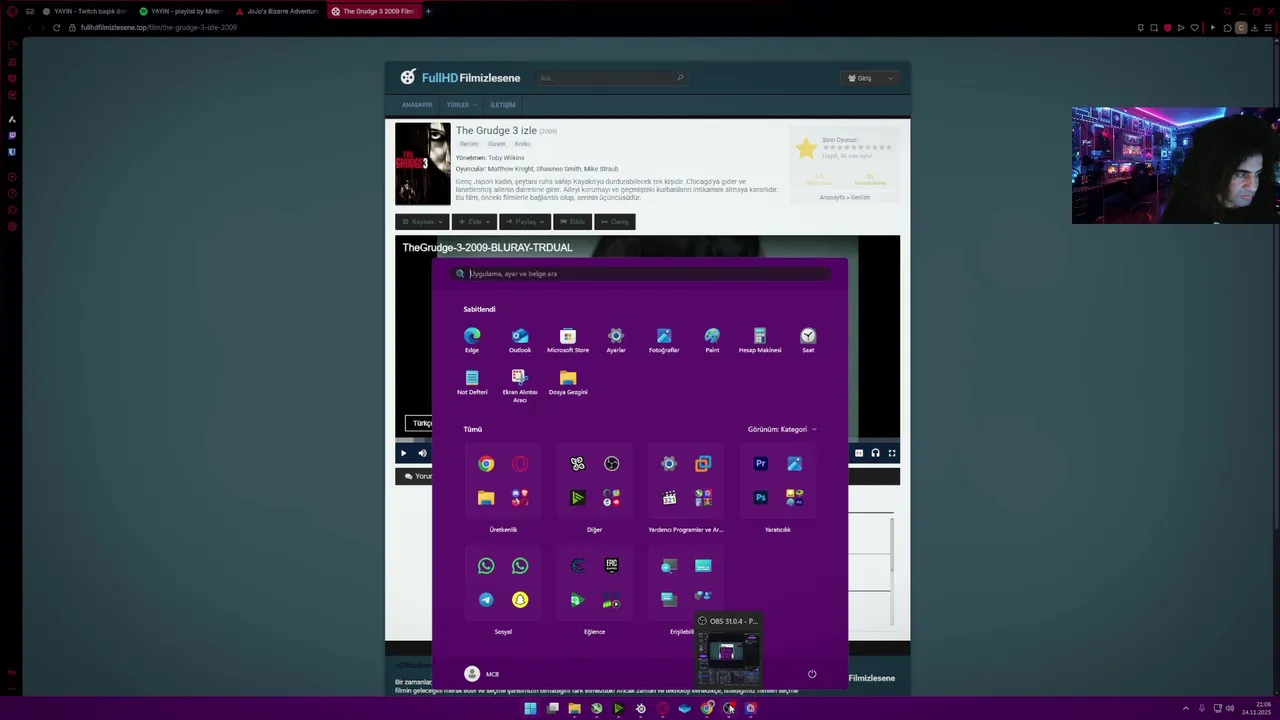Image resolution: width=1280 pixels, height=720 pixels.
Task: Focus website Ara search field
Action: tap(611, 78)
